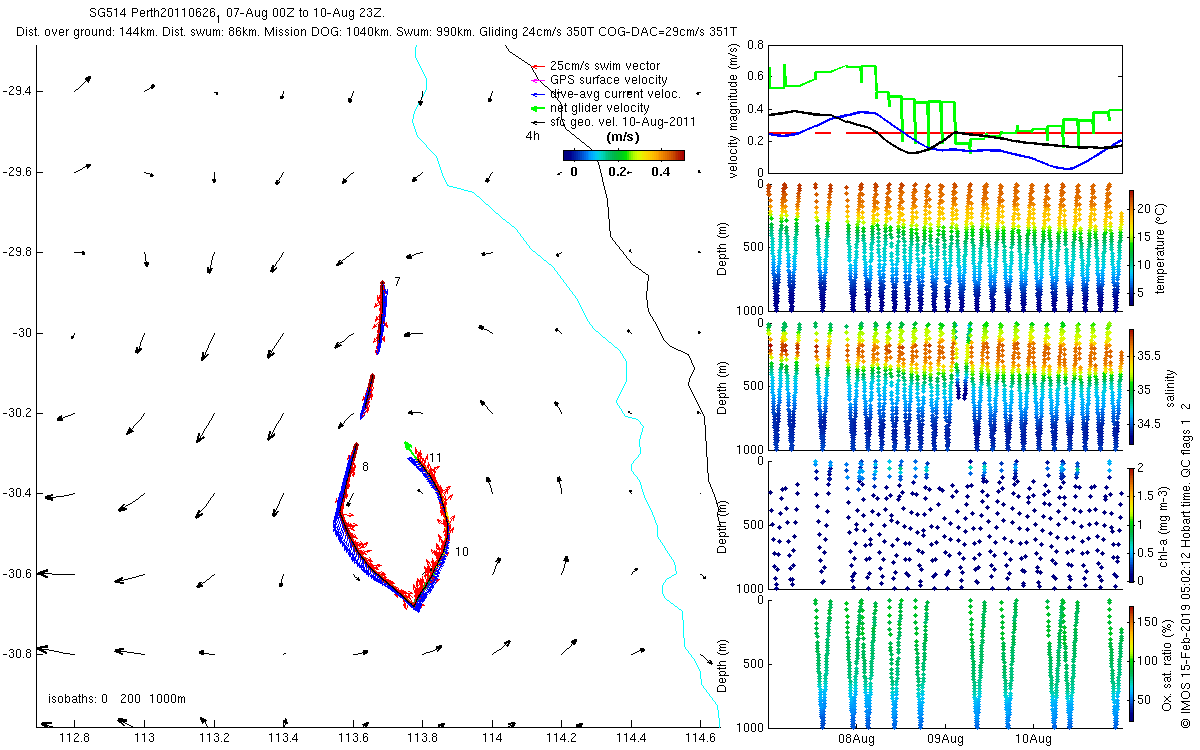This screenshot has width=1200, height=750.
Task: Click the horizontal velocity colorbar under the legend
Action: point(623,155)
